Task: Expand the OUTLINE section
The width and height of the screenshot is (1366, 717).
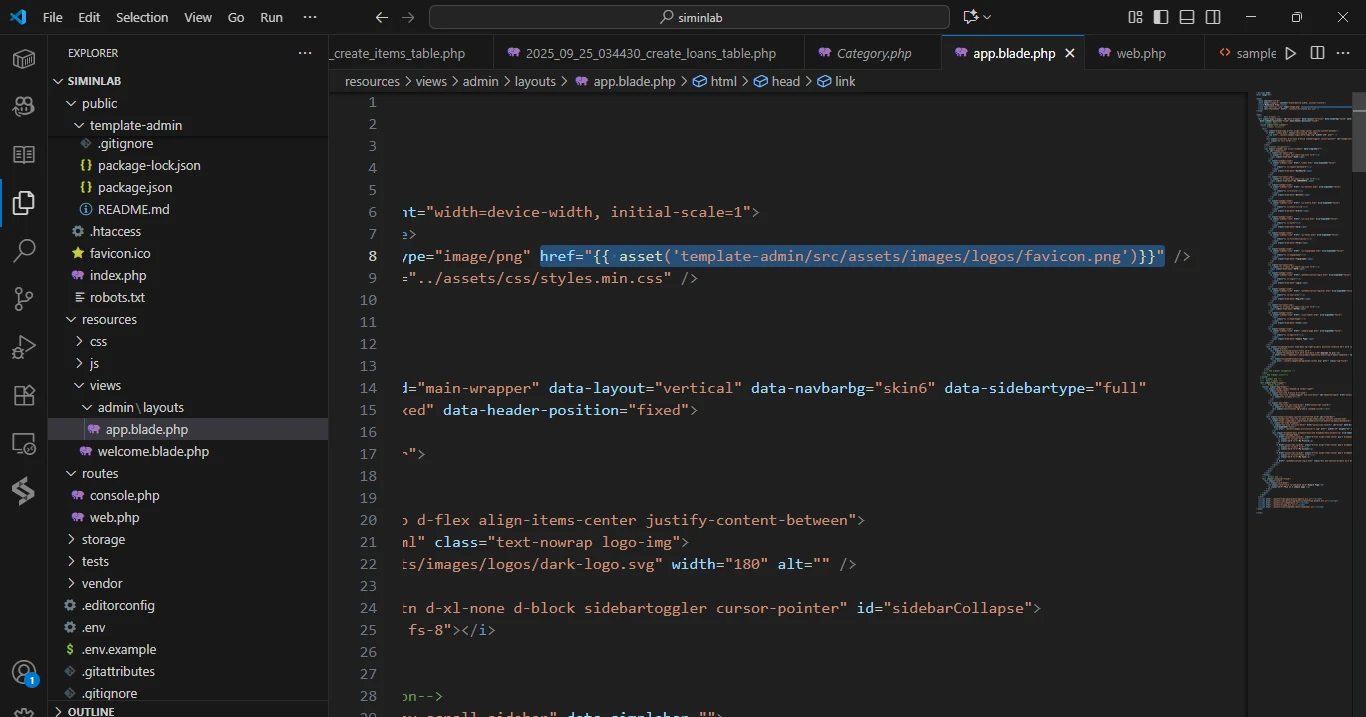Action: (90, 711)
